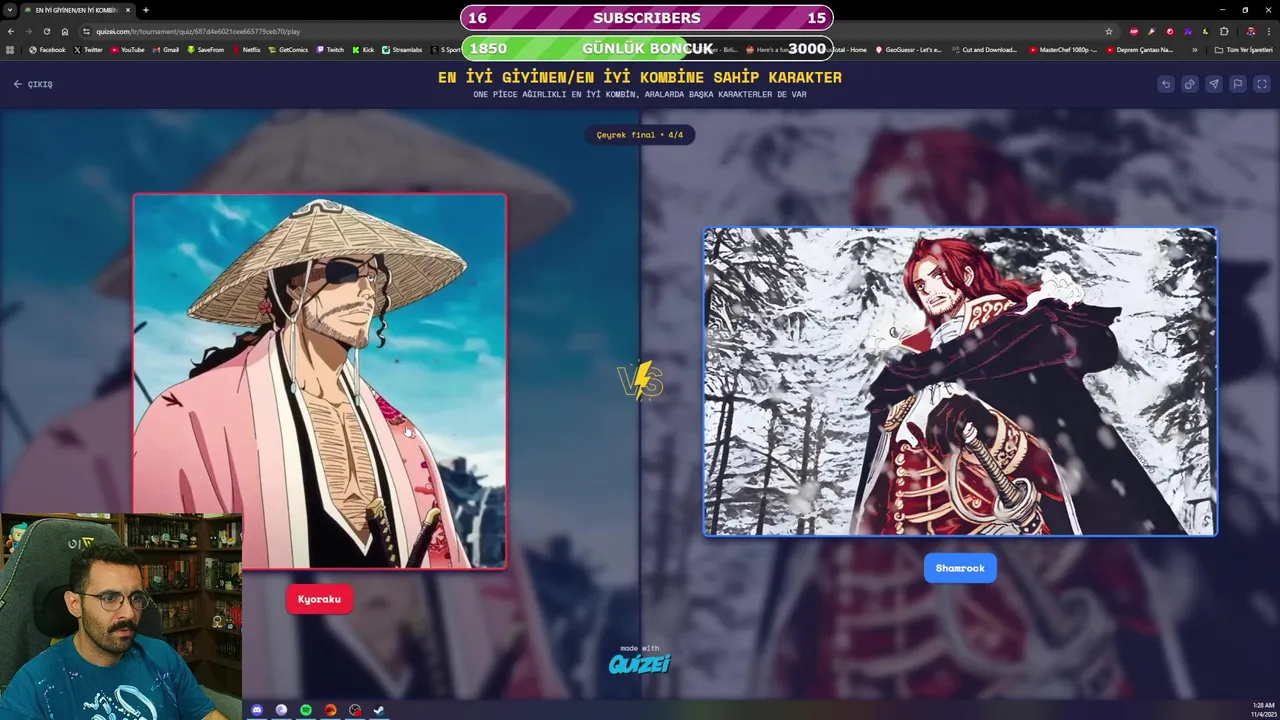Open the Kick bookmark

pos(363,49)
